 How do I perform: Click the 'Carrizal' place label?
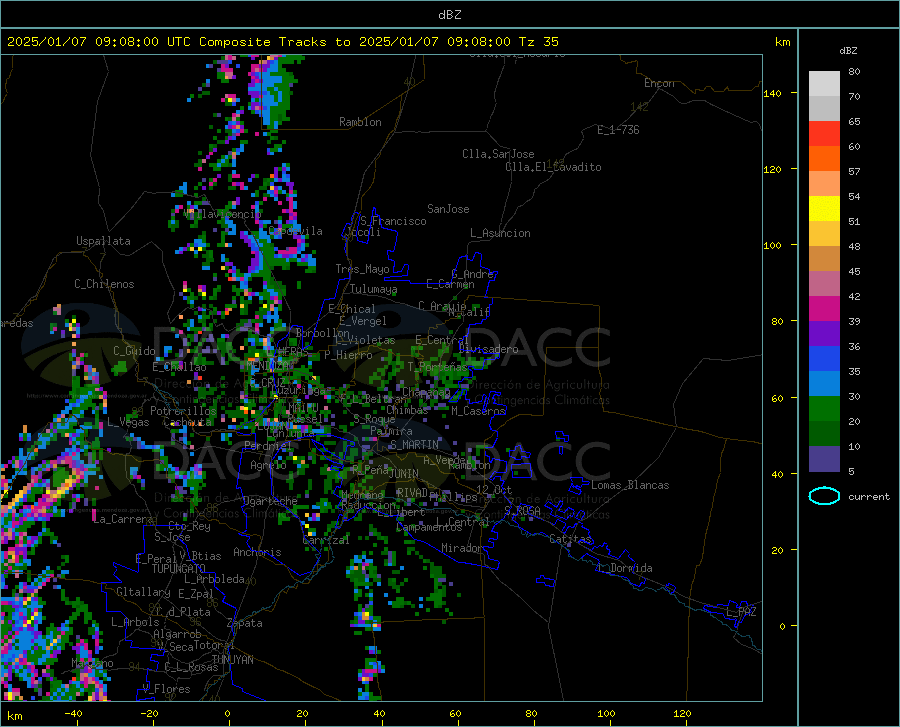click(325, 540)
